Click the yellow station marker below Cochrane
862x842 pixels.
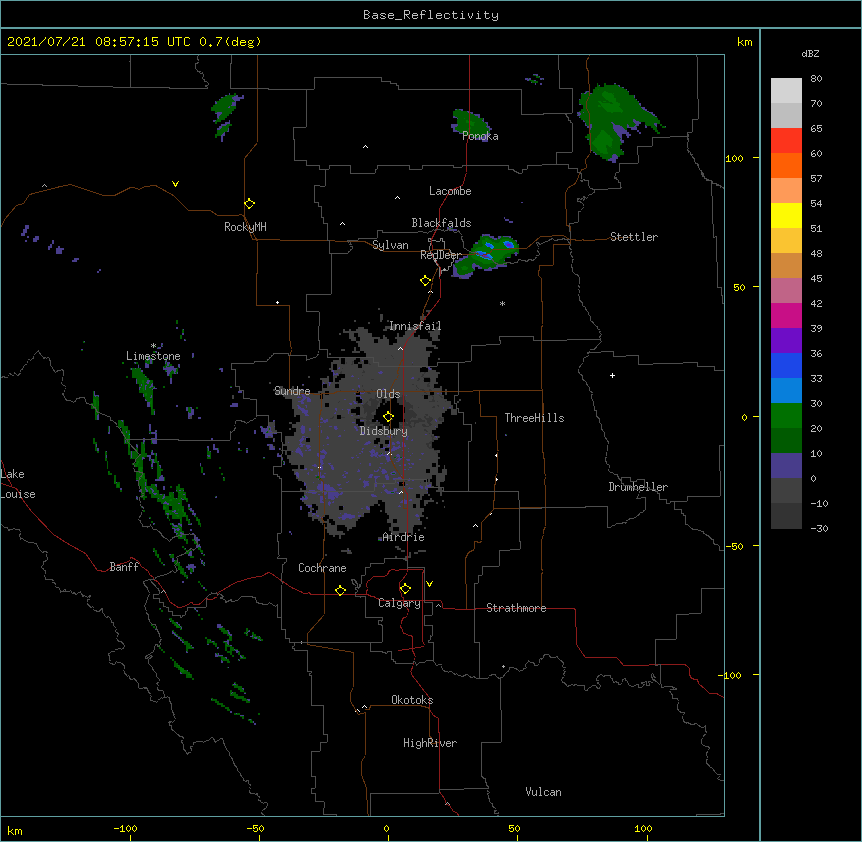340,590
